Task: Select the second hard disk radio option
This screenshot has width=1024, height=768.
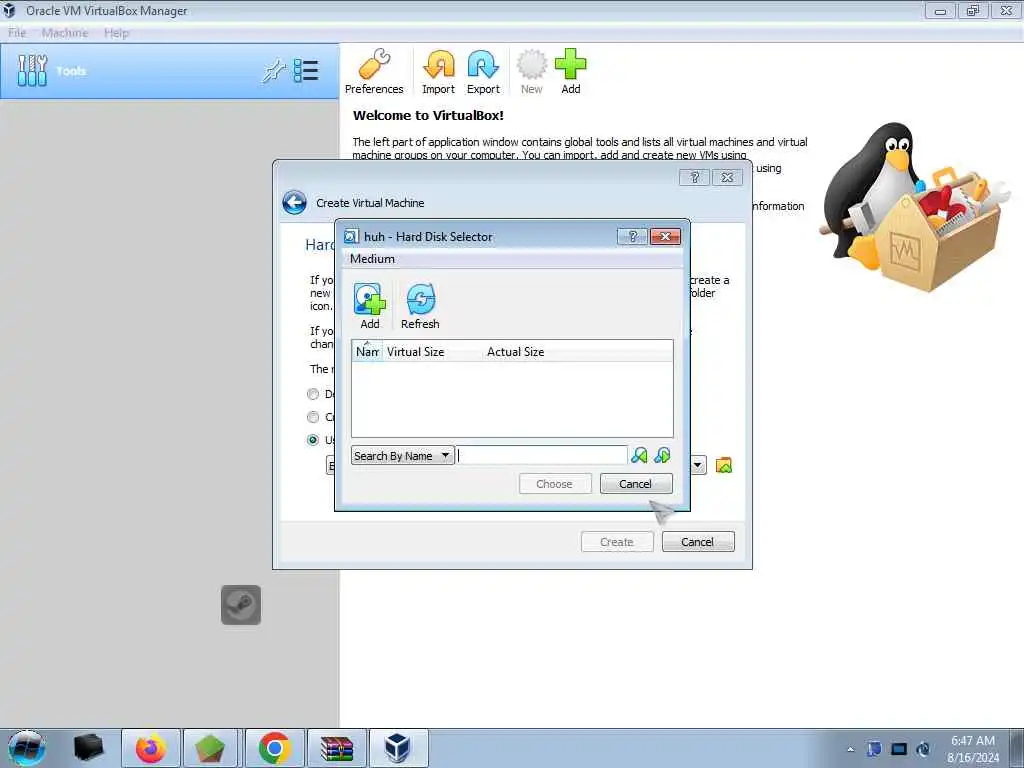Action: [x=313, y=417]
